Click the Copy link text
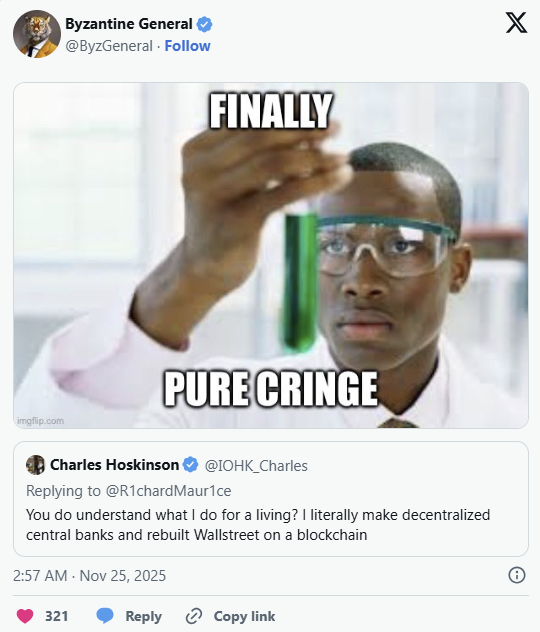Viewport: 540px width, 632px height. 245,616
